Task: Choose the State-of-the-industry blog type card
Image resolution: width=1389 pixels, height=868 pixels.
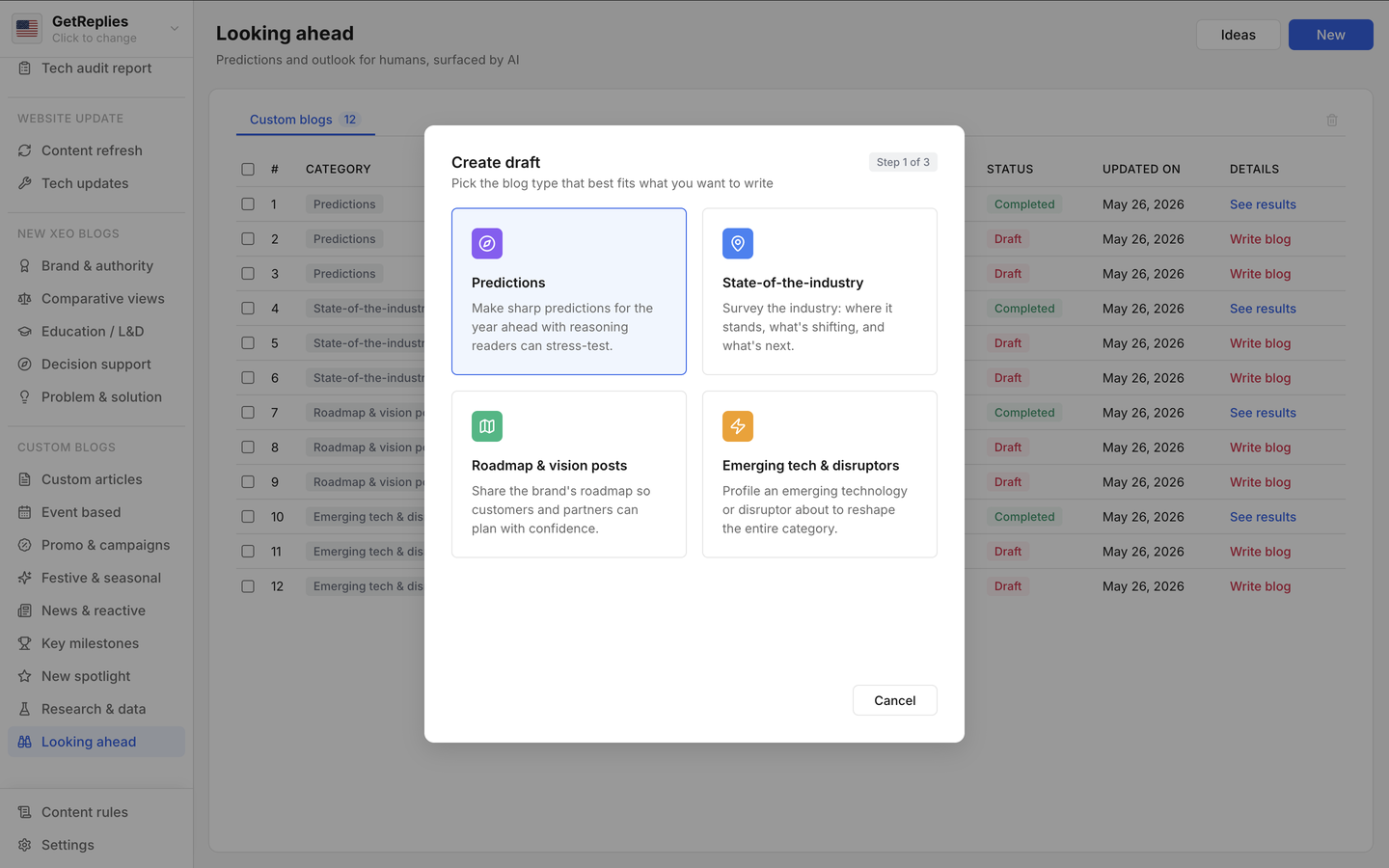Action: pyautogui.click(x=820, y=291)
